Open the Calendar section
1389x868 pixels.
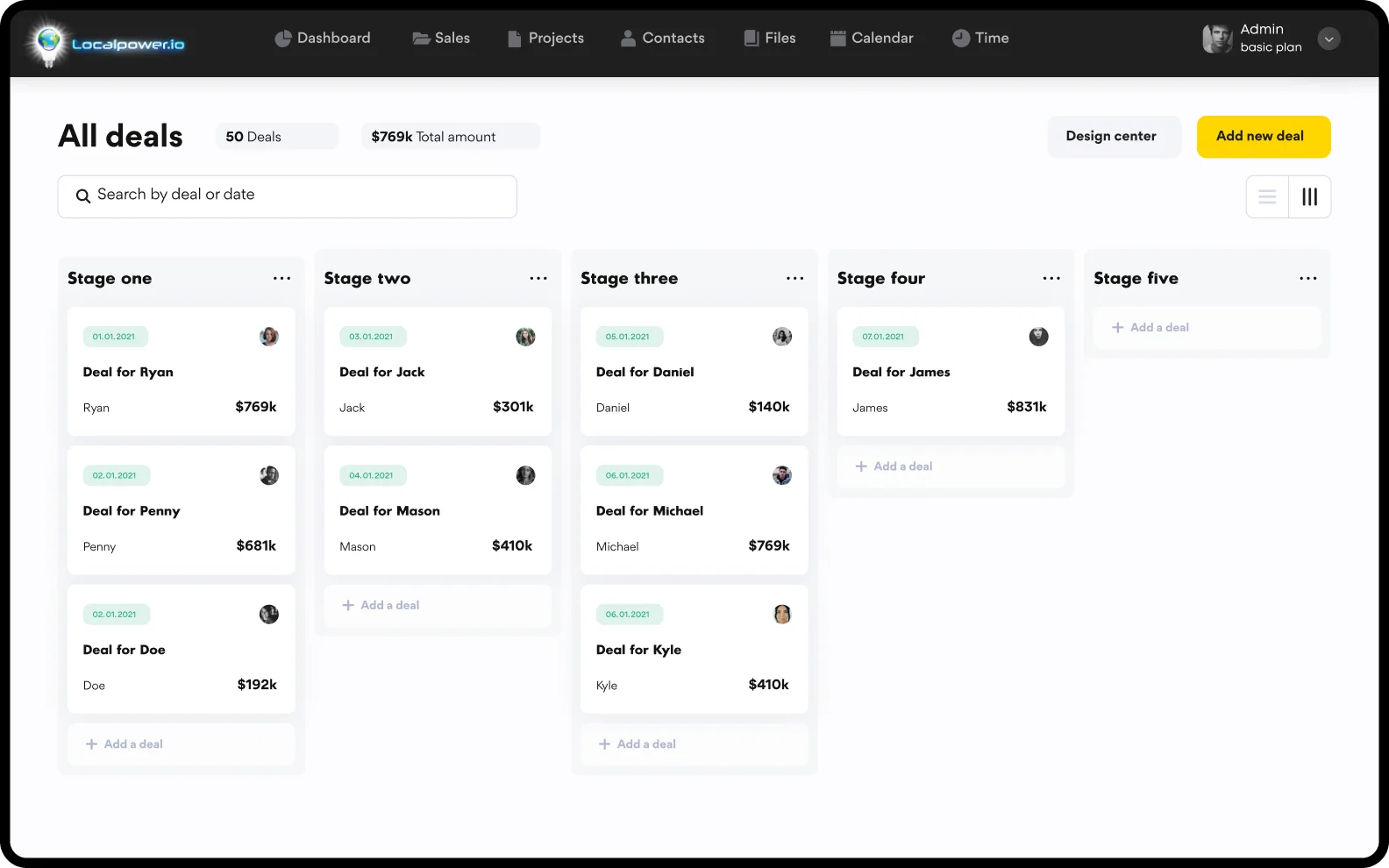point(872,39)
